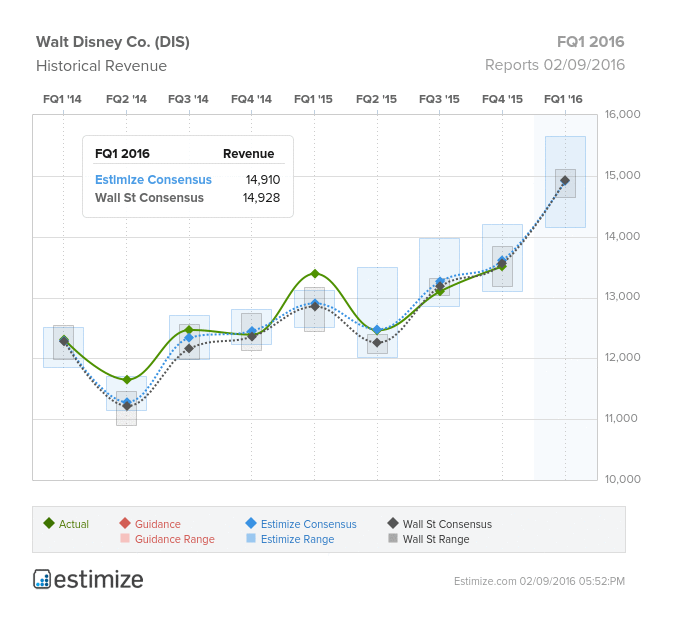Click the Walt Disney Co. (DIS) title
This screenshot has width=675, height=620.
113,42
